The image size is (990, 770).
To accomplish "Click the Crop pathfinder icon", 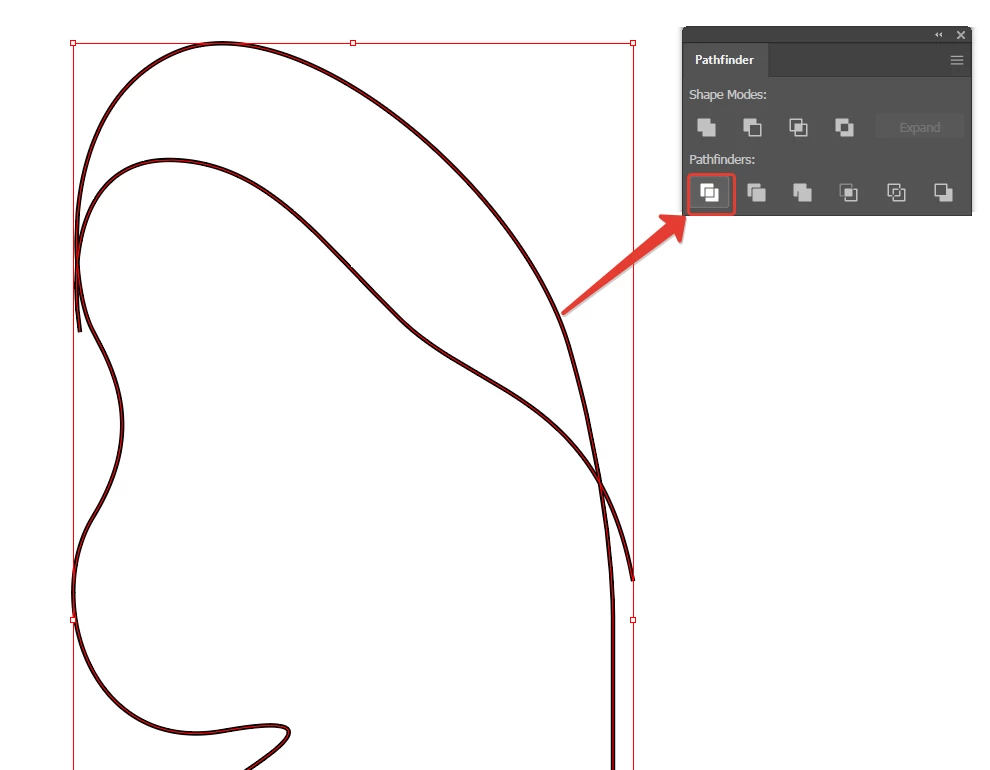I will tap(849, 192).
